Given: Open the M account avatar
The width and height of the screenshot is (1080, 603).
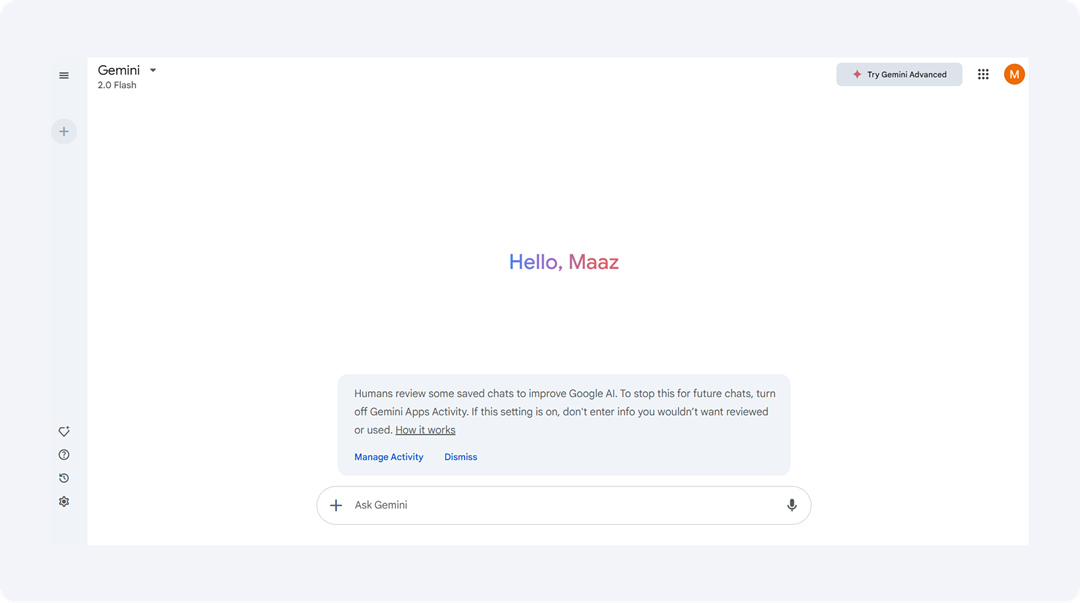Looking at the screenshot, I should click(x=1014, y=74).
